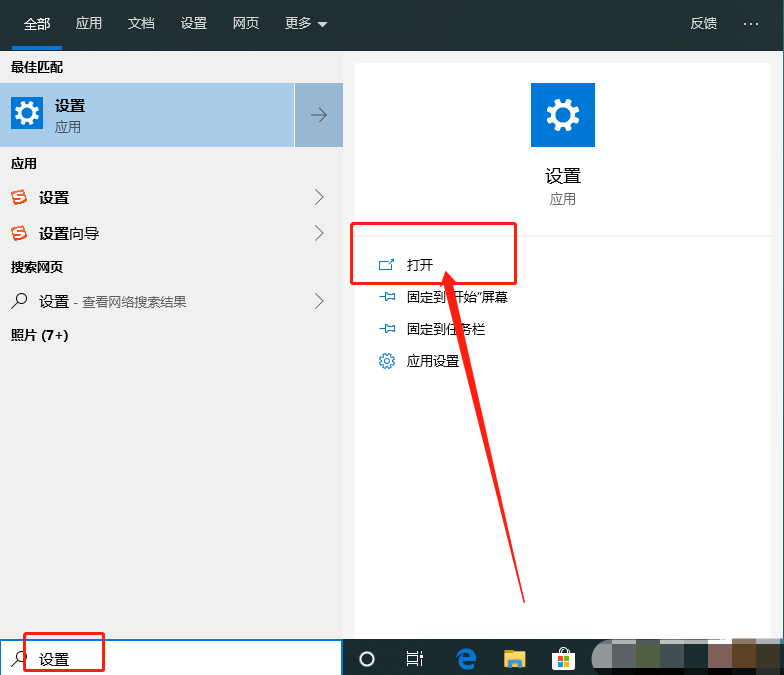The width and height of the screenshot is (784, 675).
Task: Open Task View from the taskbar
Action: click(x=415, y=658)
